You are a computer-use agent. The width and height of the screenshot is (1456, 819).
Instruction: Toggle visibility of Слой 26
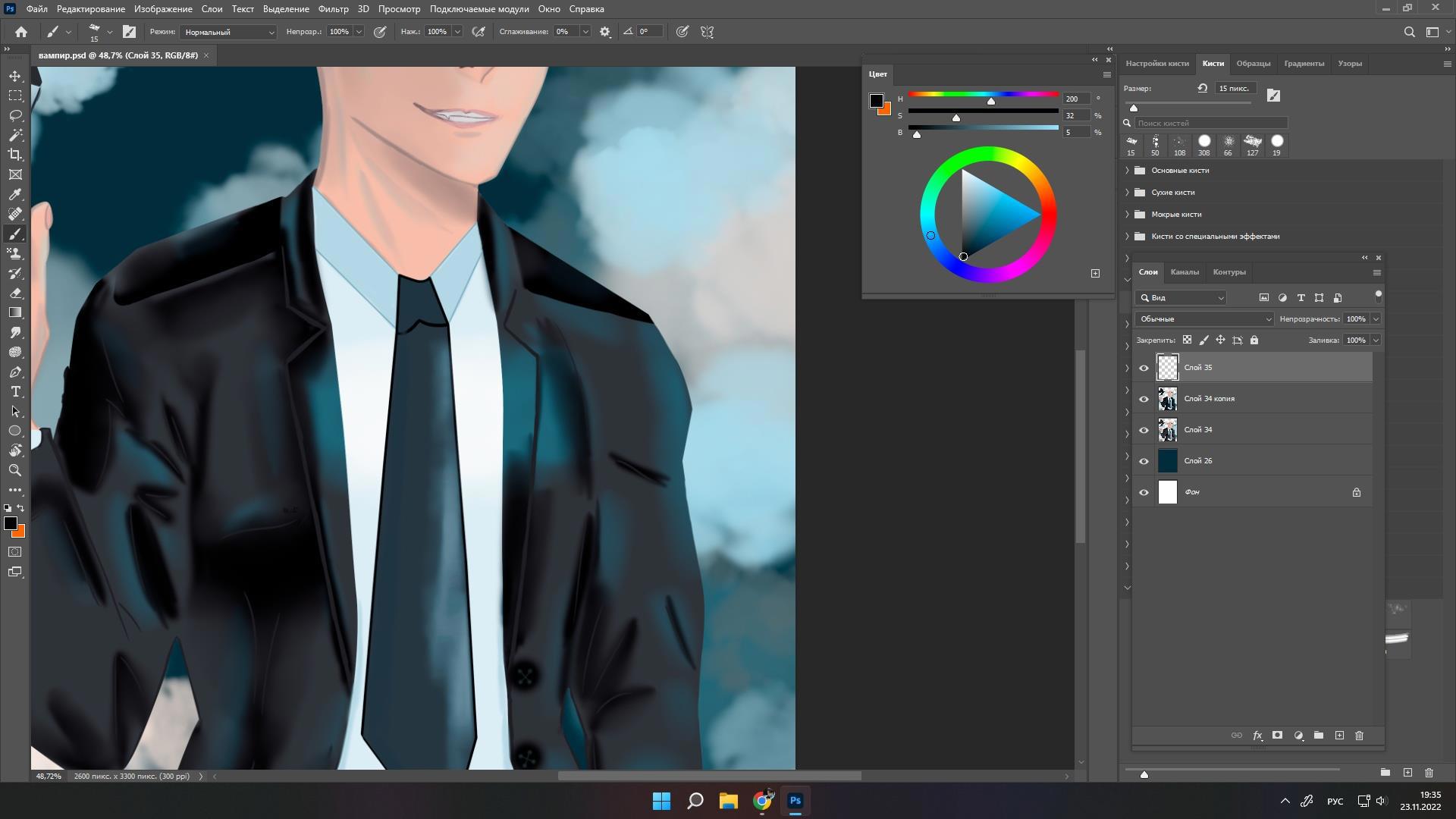1144,461
